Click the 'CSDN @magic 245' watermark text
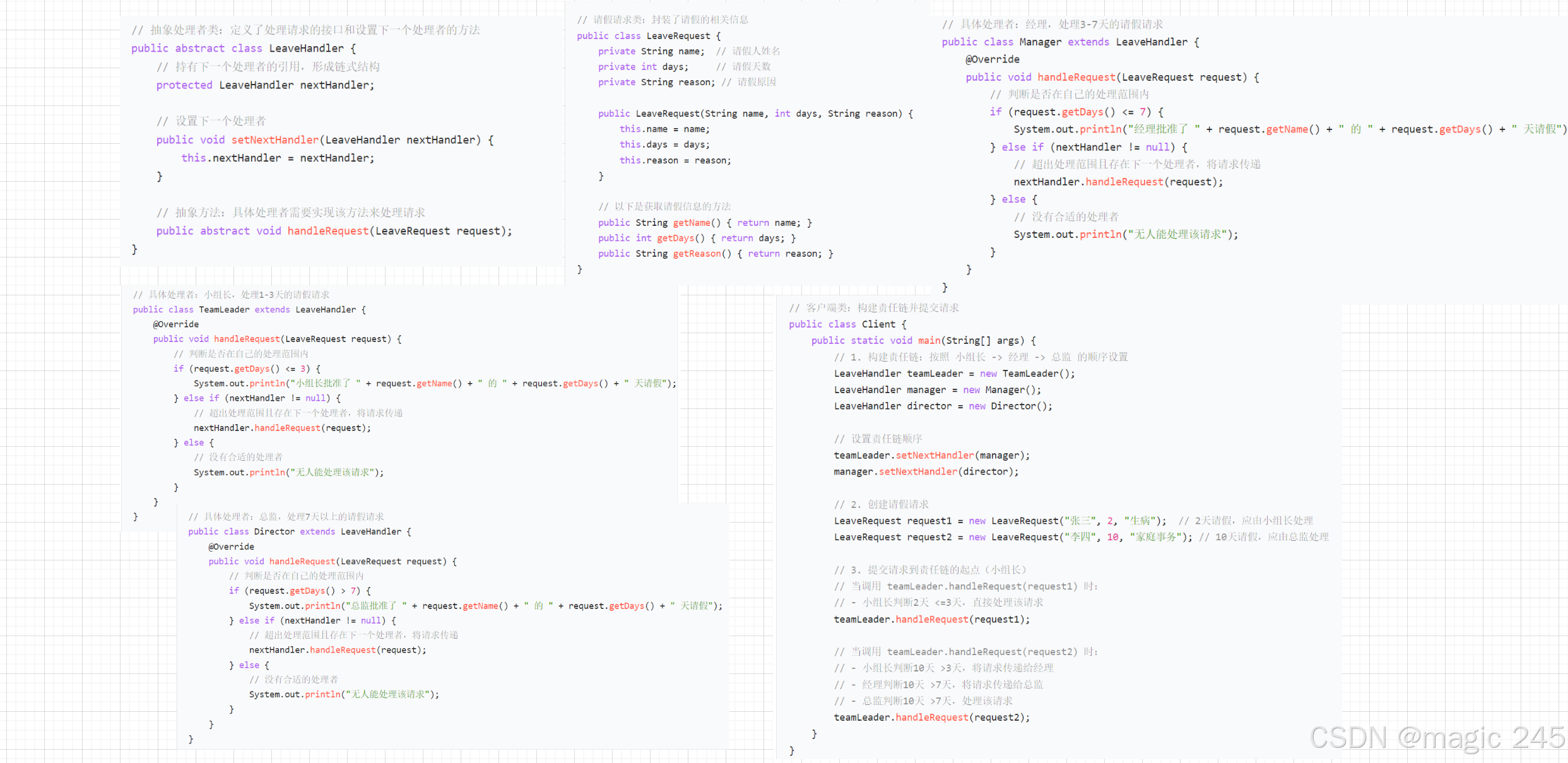 click(1437, 738)
